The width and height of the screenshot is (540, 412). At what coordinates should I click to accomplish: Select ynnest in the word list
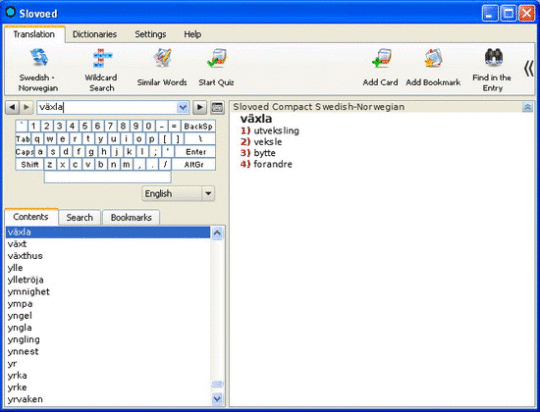tap(107, 351)
